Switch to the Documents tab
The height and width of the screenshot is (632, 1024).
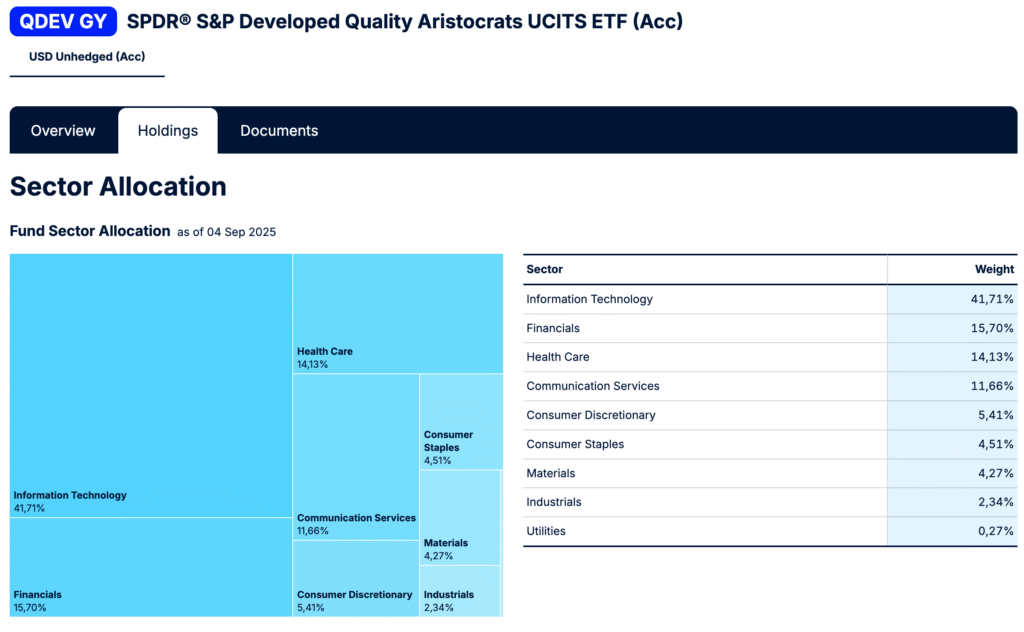coord(279,131)
